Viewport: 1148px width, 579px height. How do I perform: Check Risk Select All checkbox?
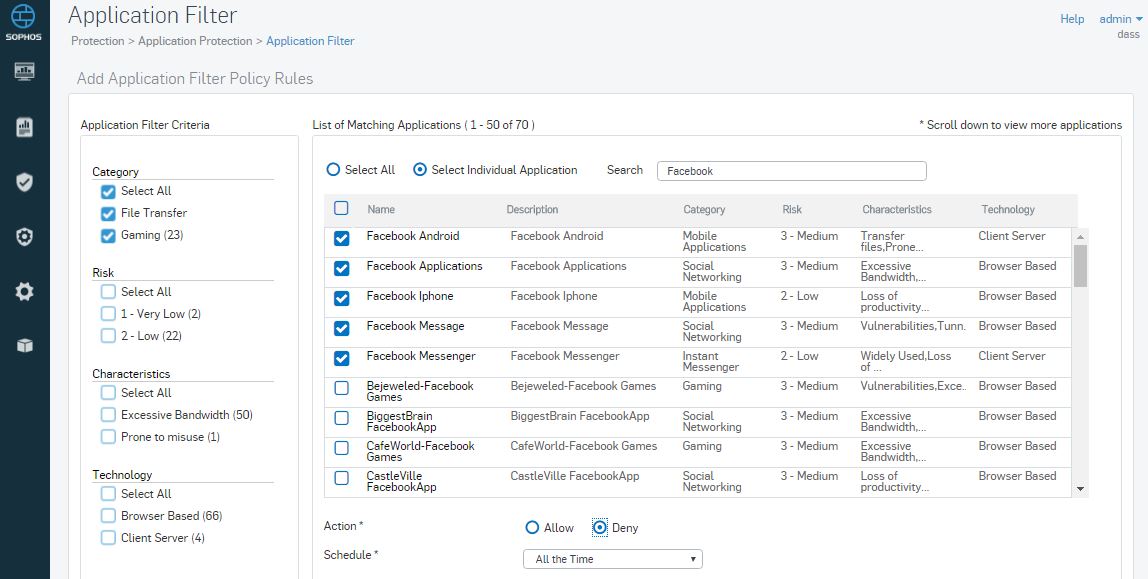108,292
